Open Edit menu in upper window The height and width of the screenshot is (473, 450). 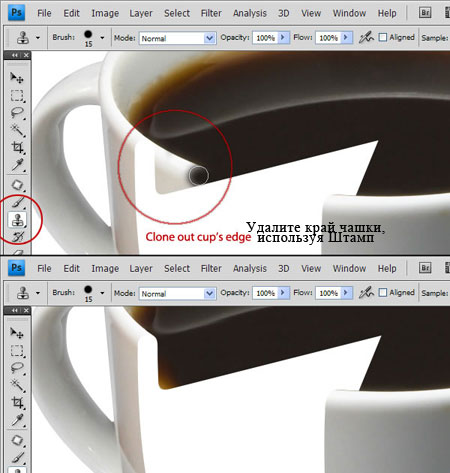tap(71, 13)
